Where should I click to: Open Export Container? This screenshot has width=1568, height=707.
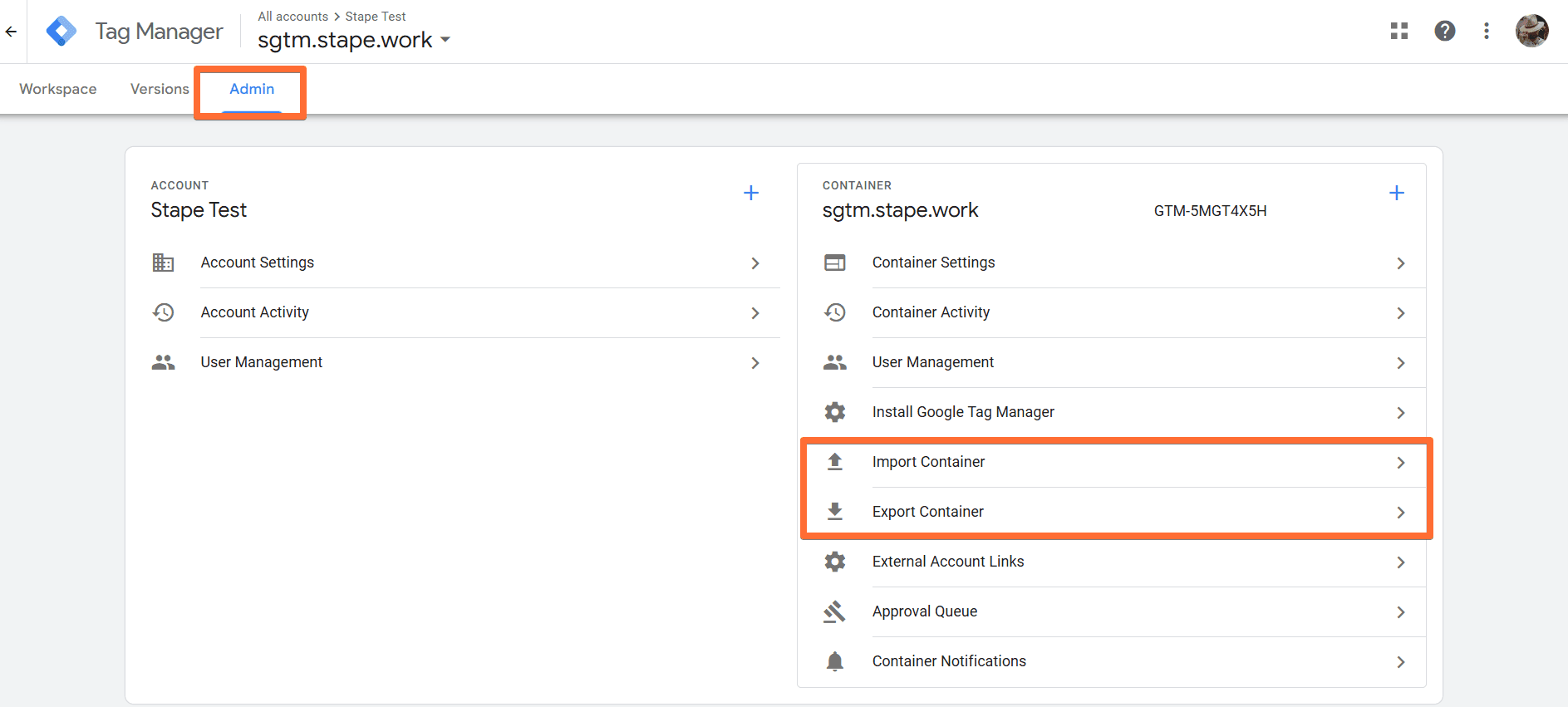(x=928, y=512)
